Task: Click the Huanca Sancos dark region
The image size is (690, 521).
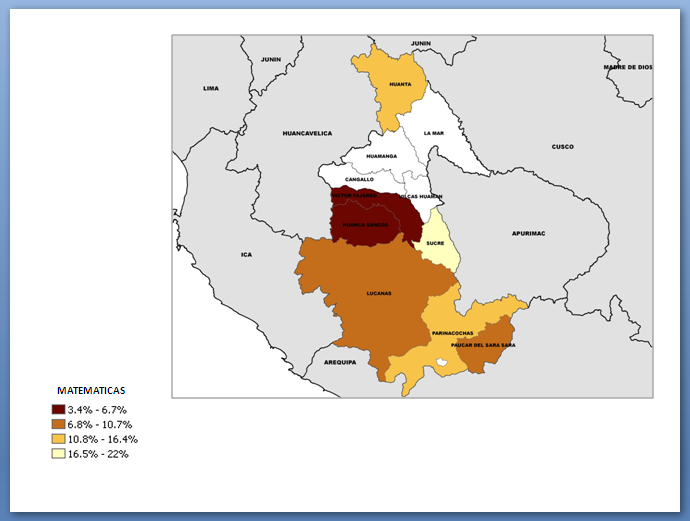Action: [x=364, y=225]
